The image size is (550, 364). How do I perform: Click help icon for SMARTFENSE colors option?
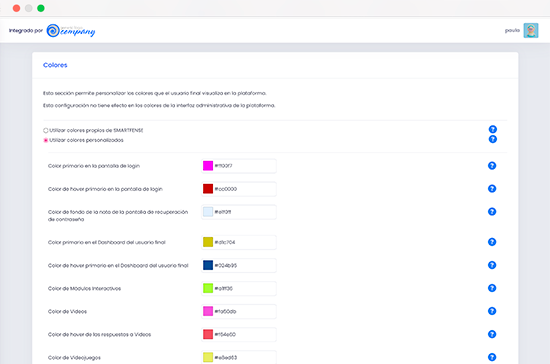point(492,129)
